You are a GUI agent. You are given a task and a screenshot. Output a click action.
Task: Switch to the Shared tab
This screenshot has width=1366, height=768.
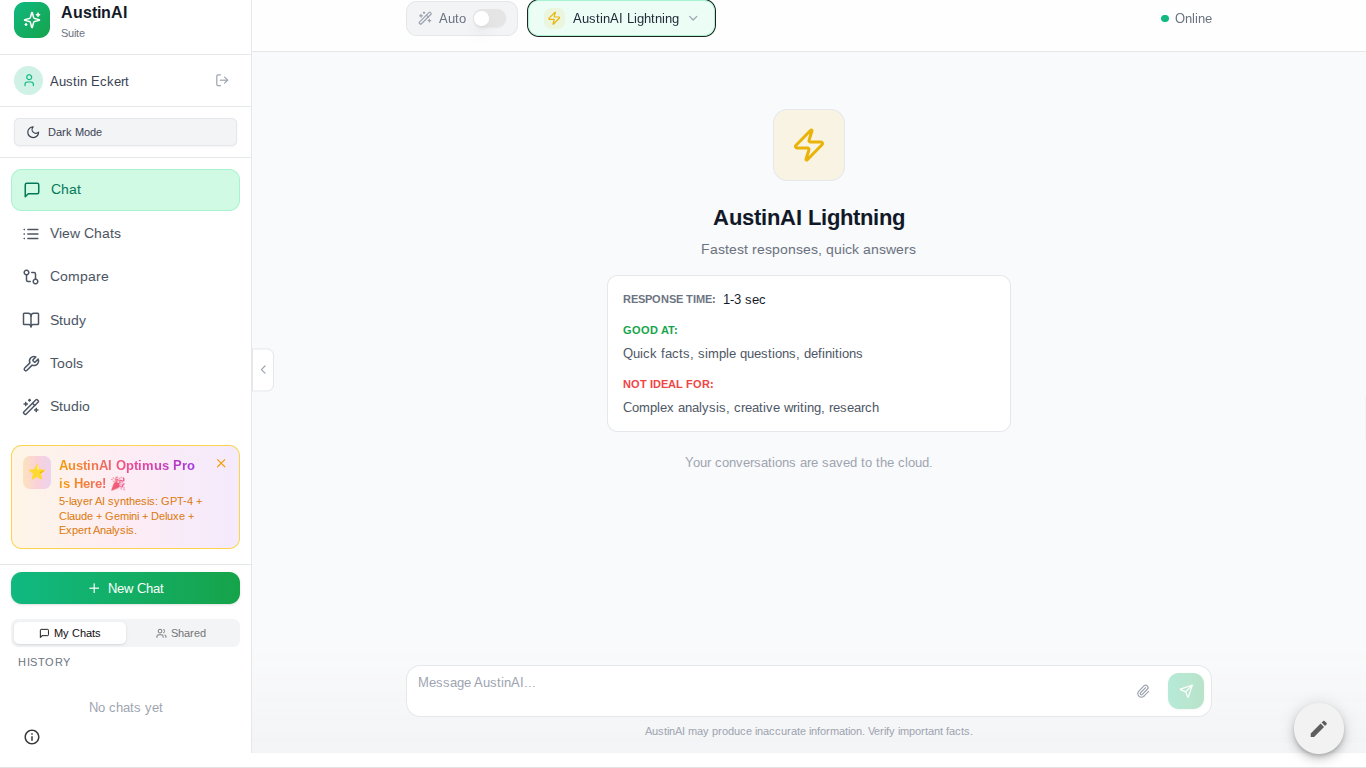point(181,633)
